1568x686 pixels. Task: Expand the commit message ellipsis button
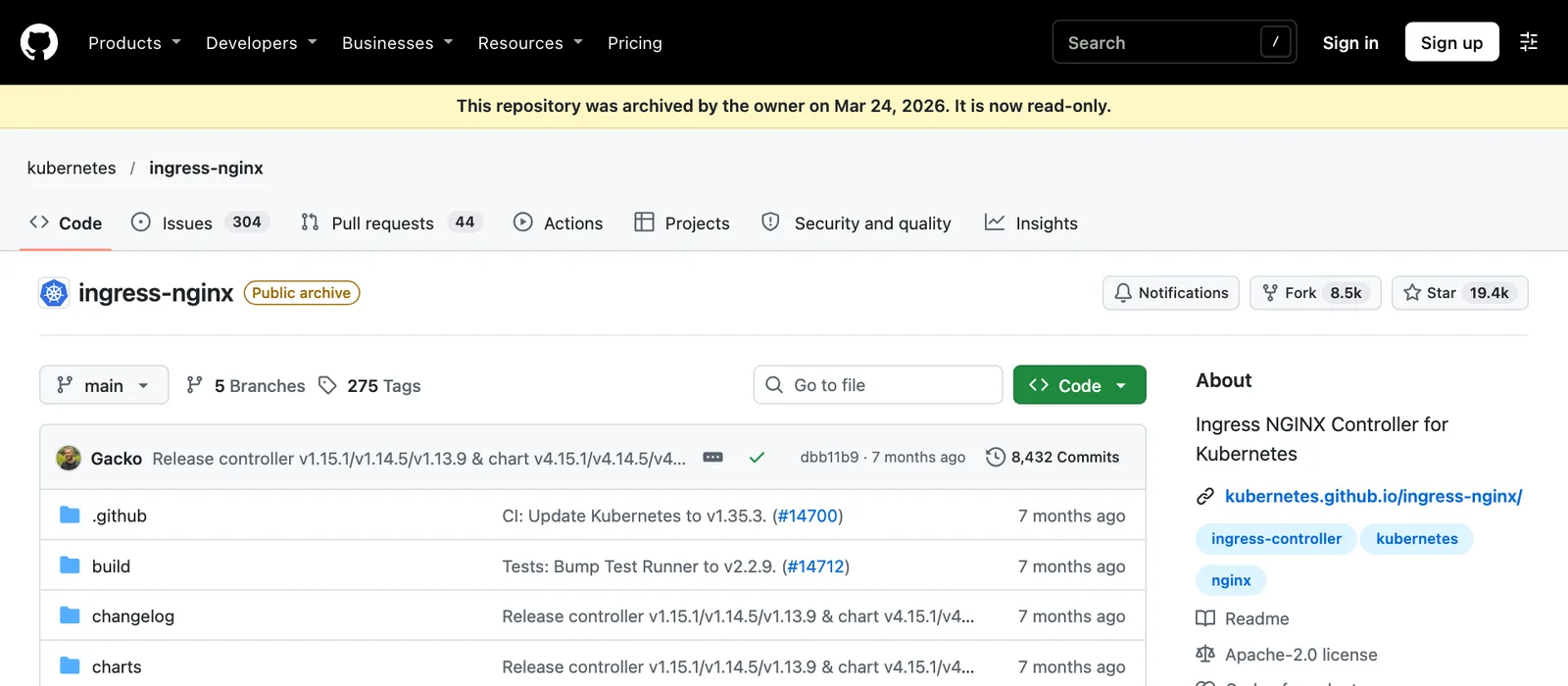click(713, 458)
